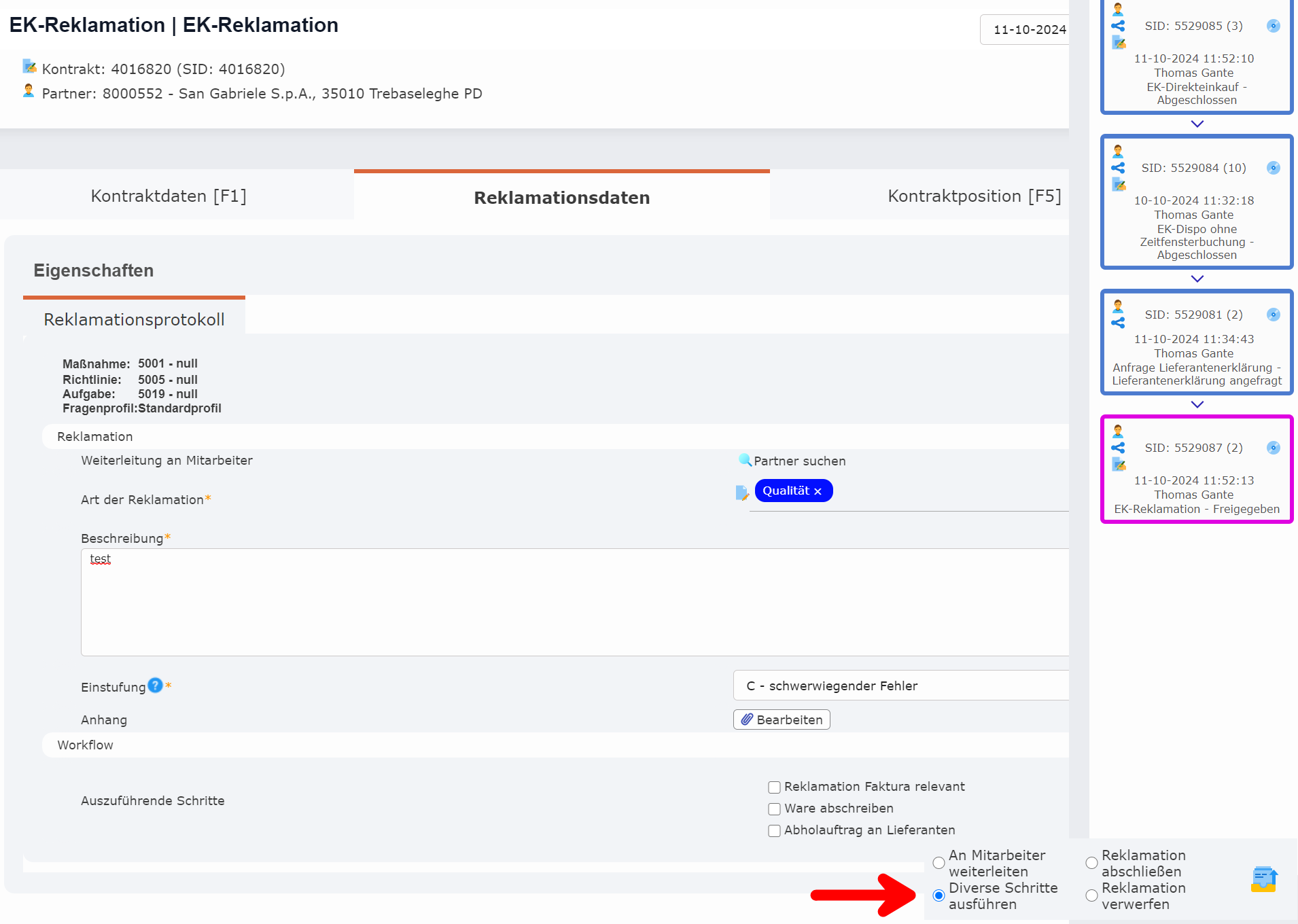Click the disc icon on card SID 5529085
Screen dimensions: 1298x924
click(x=1274, y=26)
